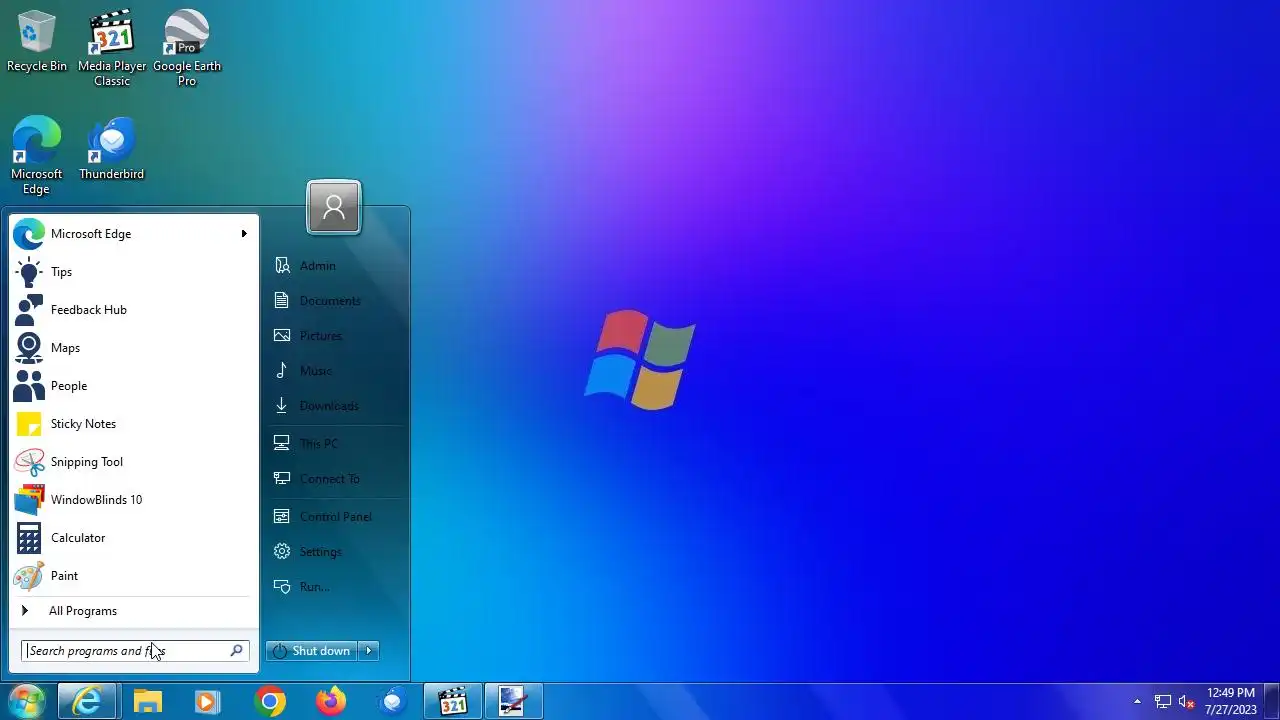Select Media Player Classic desktop icon

click(x=112, y=48)
